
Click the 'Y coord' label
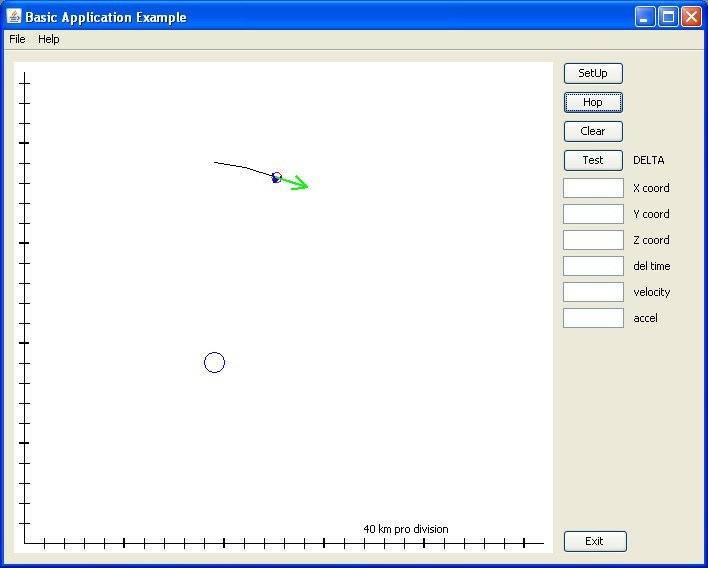(x=651, y=214)
